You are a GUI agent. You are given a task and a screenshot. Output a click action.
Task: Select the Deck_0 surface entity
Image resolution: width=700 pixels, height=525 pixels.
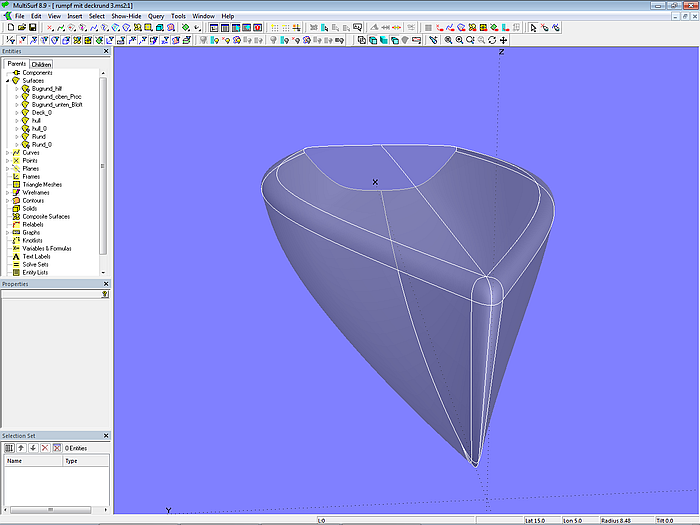[x=43, y=113]
